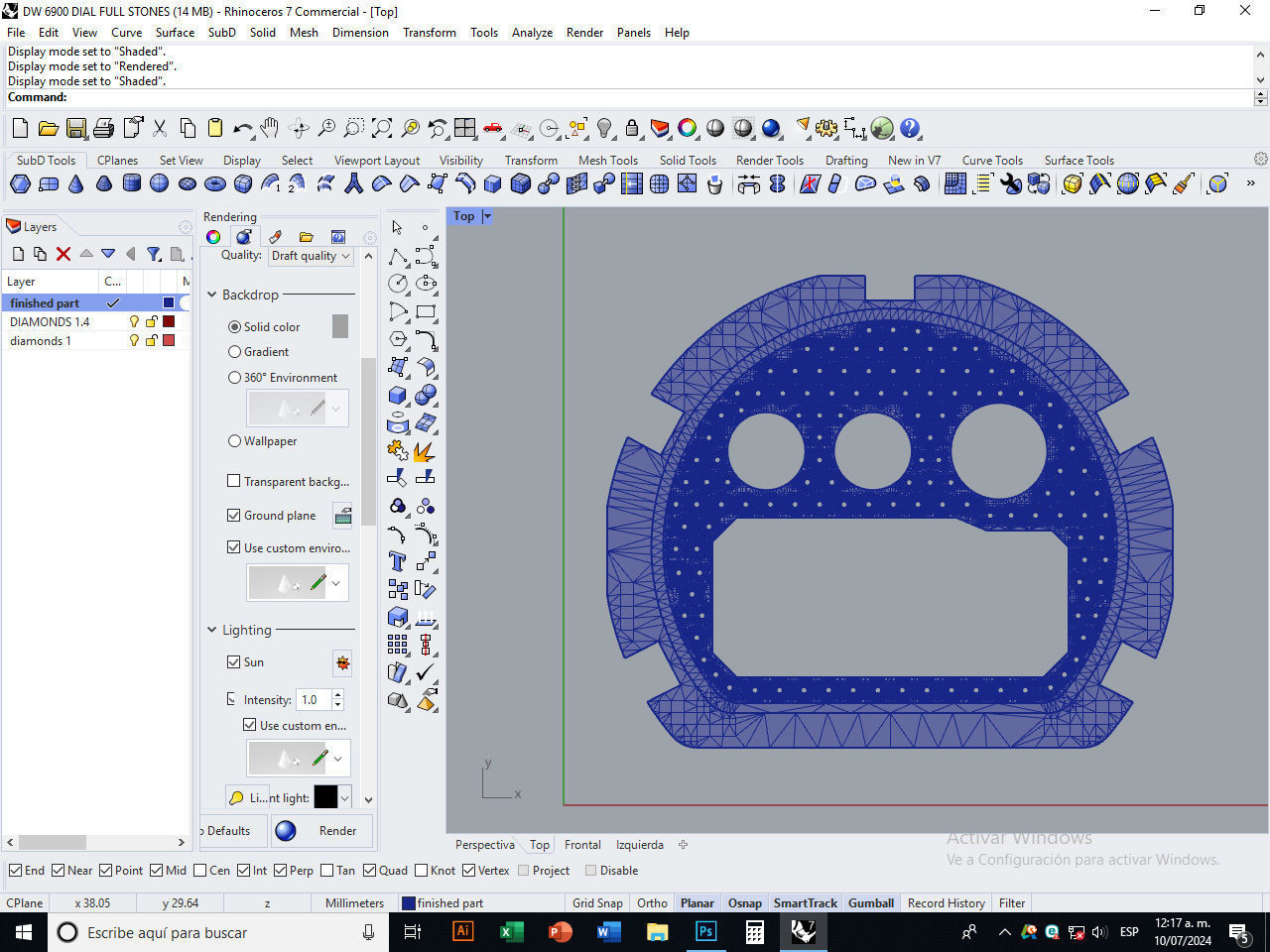Click the Options gear icon in main toolbar
Screen dimensions: 1270x952
coord(826,128)
